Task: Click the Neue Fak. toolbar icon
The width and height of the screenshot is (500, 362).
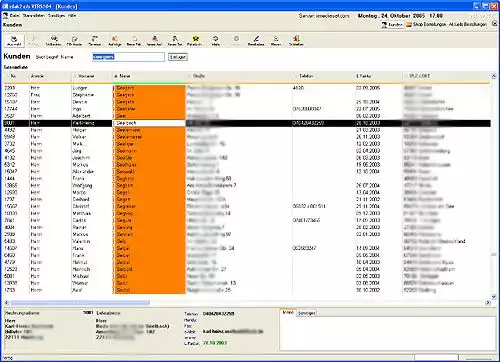Action: [134, 40]
